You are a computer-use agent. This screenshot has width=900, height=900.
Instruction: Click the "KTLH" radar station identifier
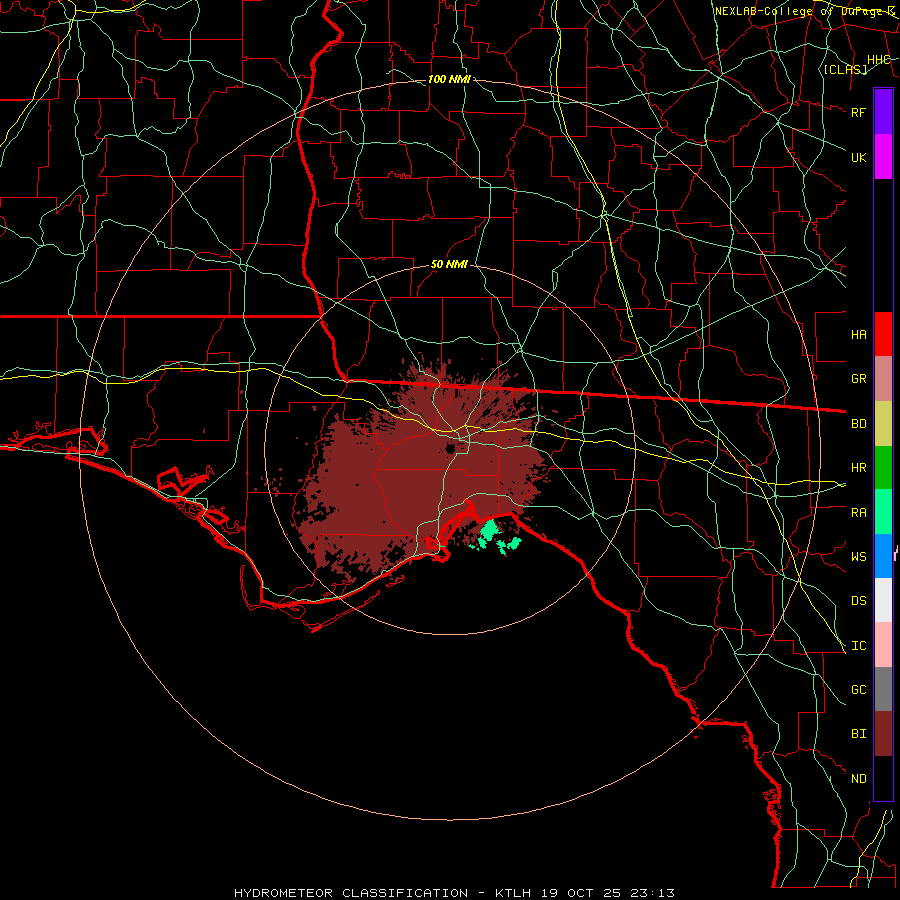513,893
